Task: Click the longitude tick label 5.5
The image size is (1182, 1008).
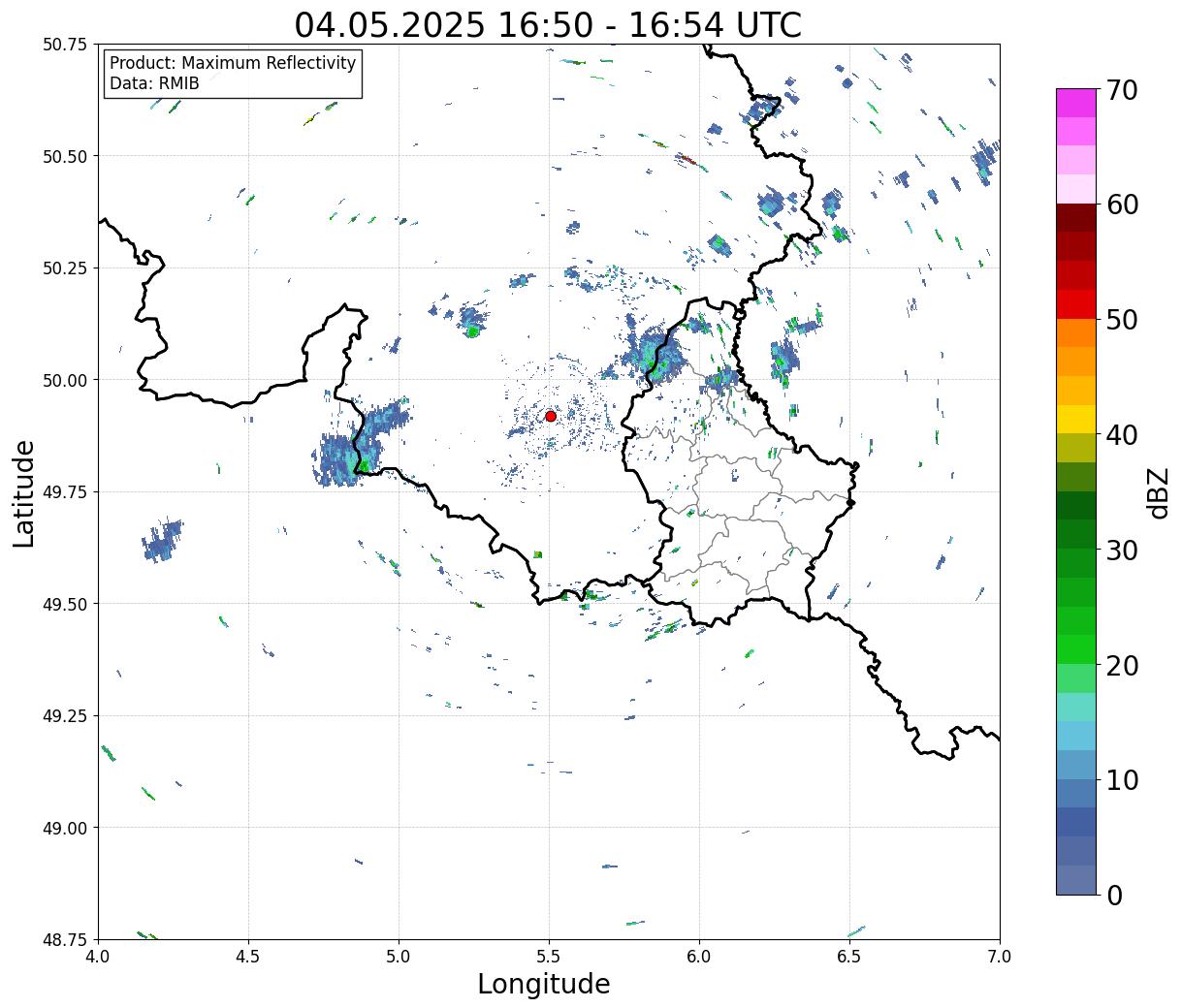Action: coord(549,957)
